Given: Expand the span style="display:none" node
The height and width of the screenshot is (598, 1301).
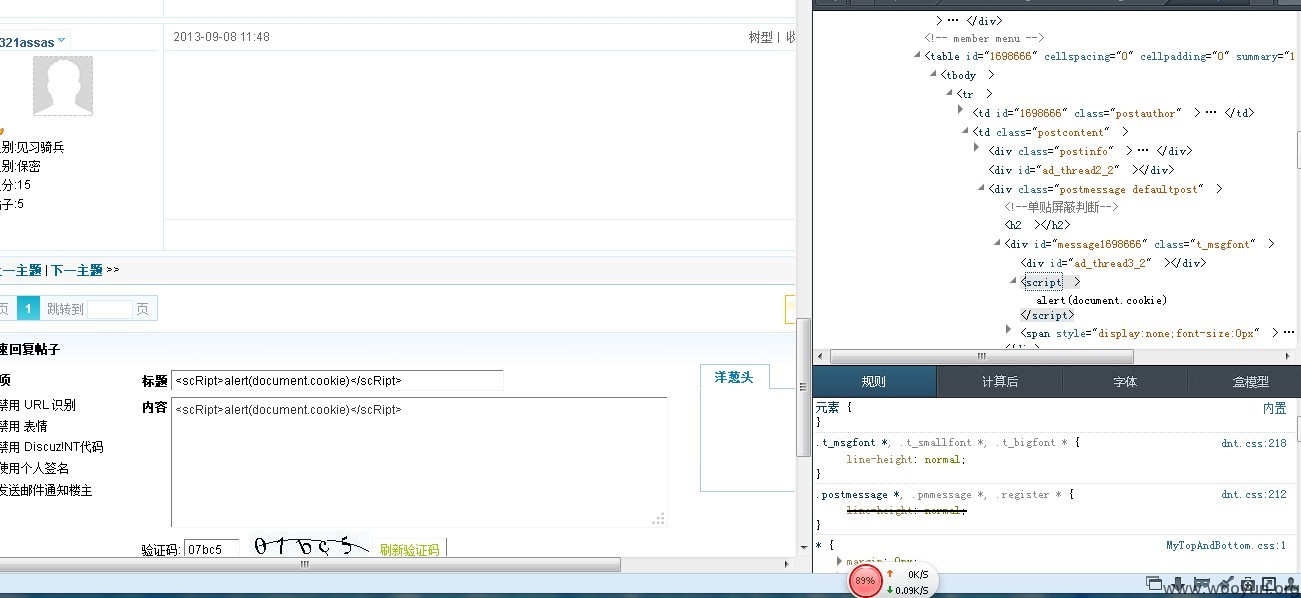Looking at the screenshot, I should pyautogui.click(x=1009, y=331).
